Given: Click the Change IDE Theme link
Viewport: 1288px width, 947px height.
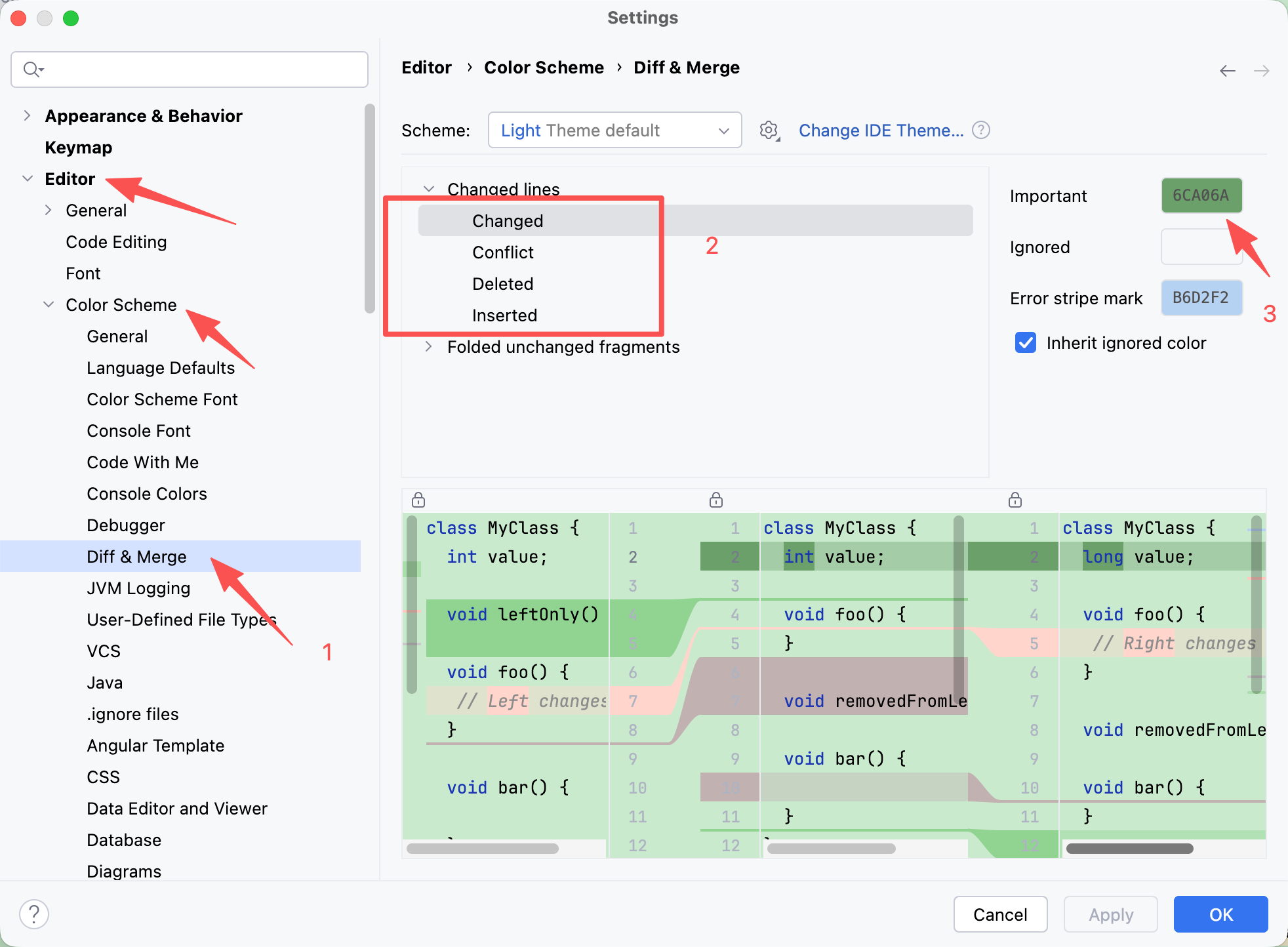Looking at the screenshot, I should (x=881, y=131).
